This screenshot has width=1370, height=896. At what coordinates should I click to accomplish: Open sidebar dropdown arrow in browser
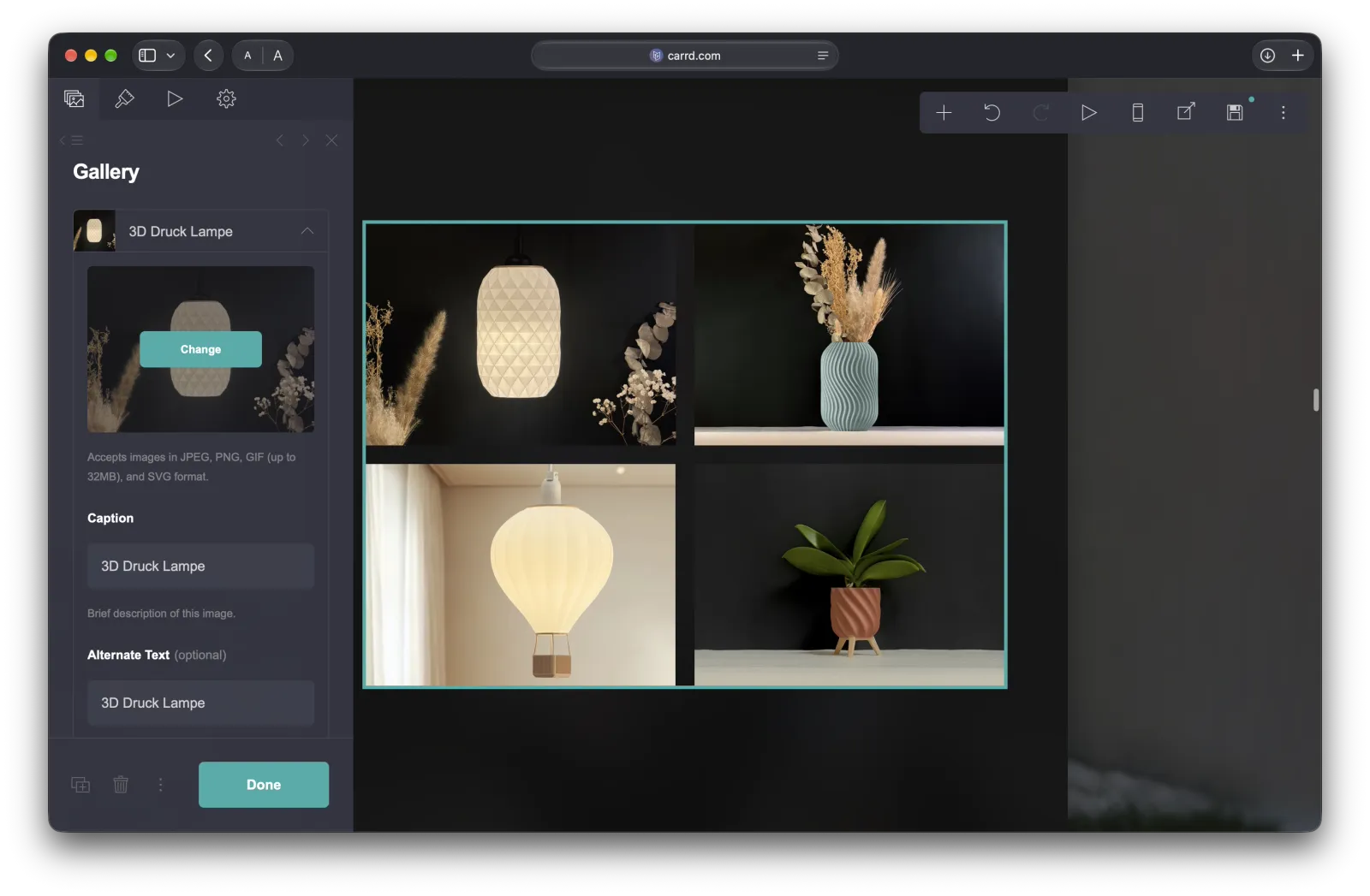(x=170, y=56)
